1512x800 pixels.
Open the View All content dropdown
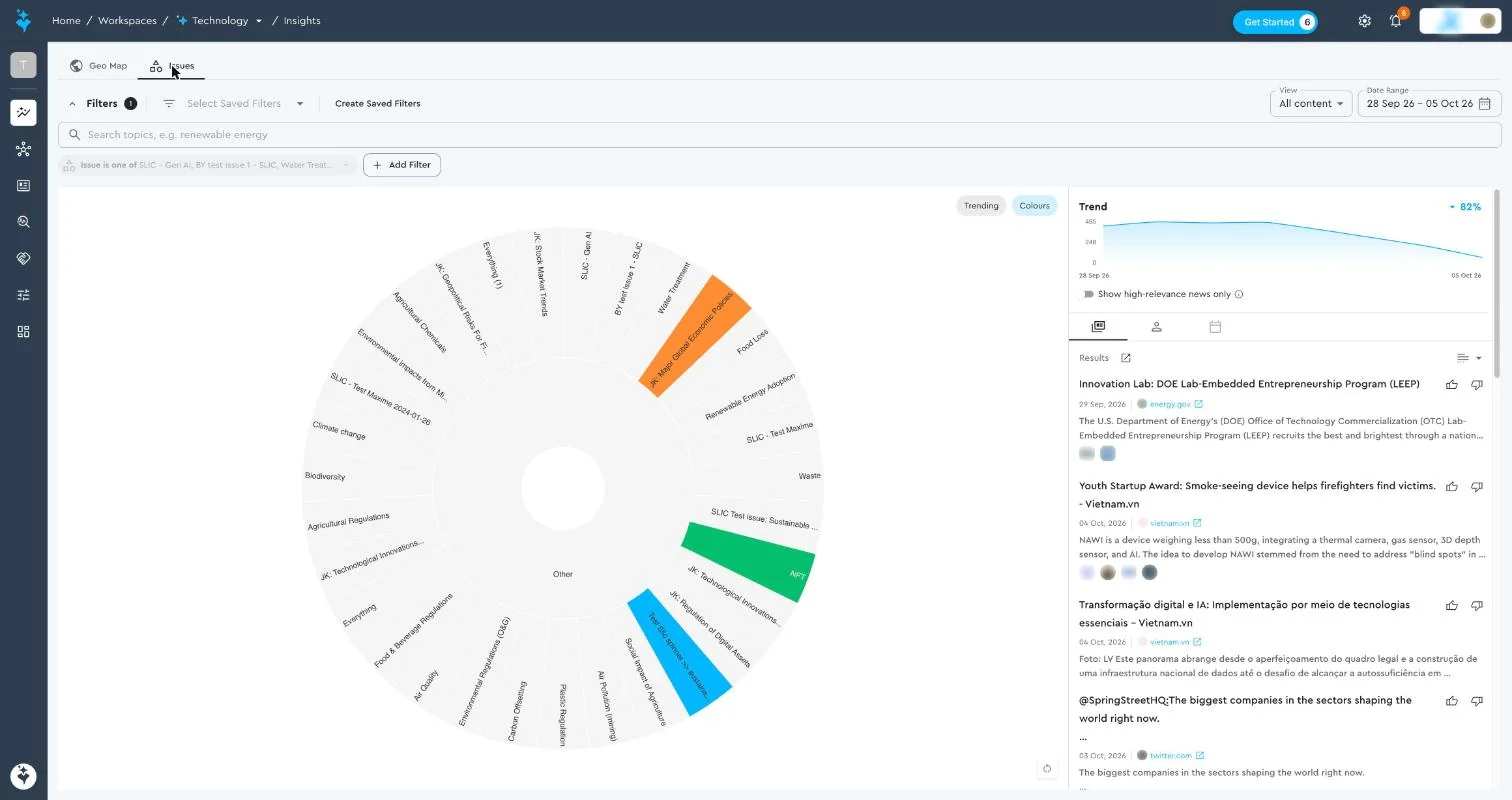point(1311,103)
